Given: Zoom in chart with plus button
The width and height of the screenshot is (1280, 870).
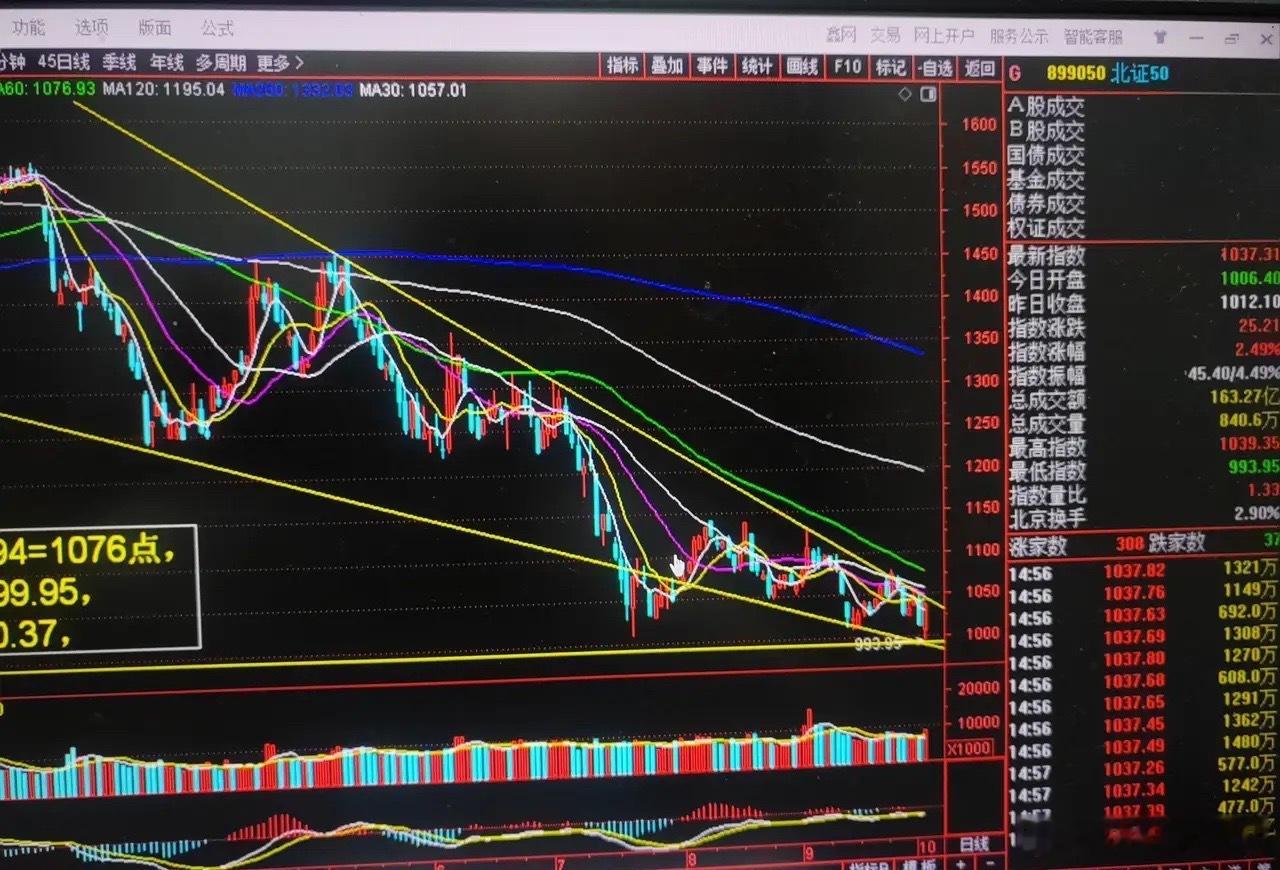Looking at the screenshot, I should click(x=961, y=864).
